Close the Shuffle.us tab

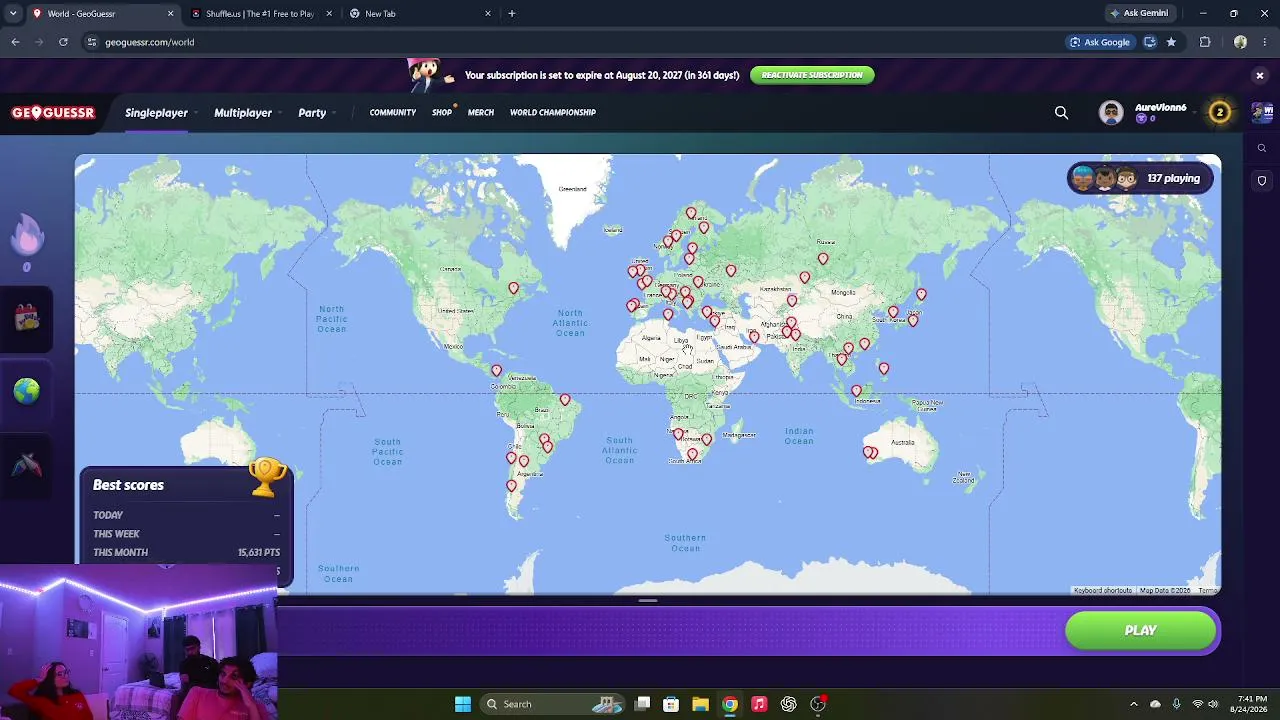click(329, 13)
